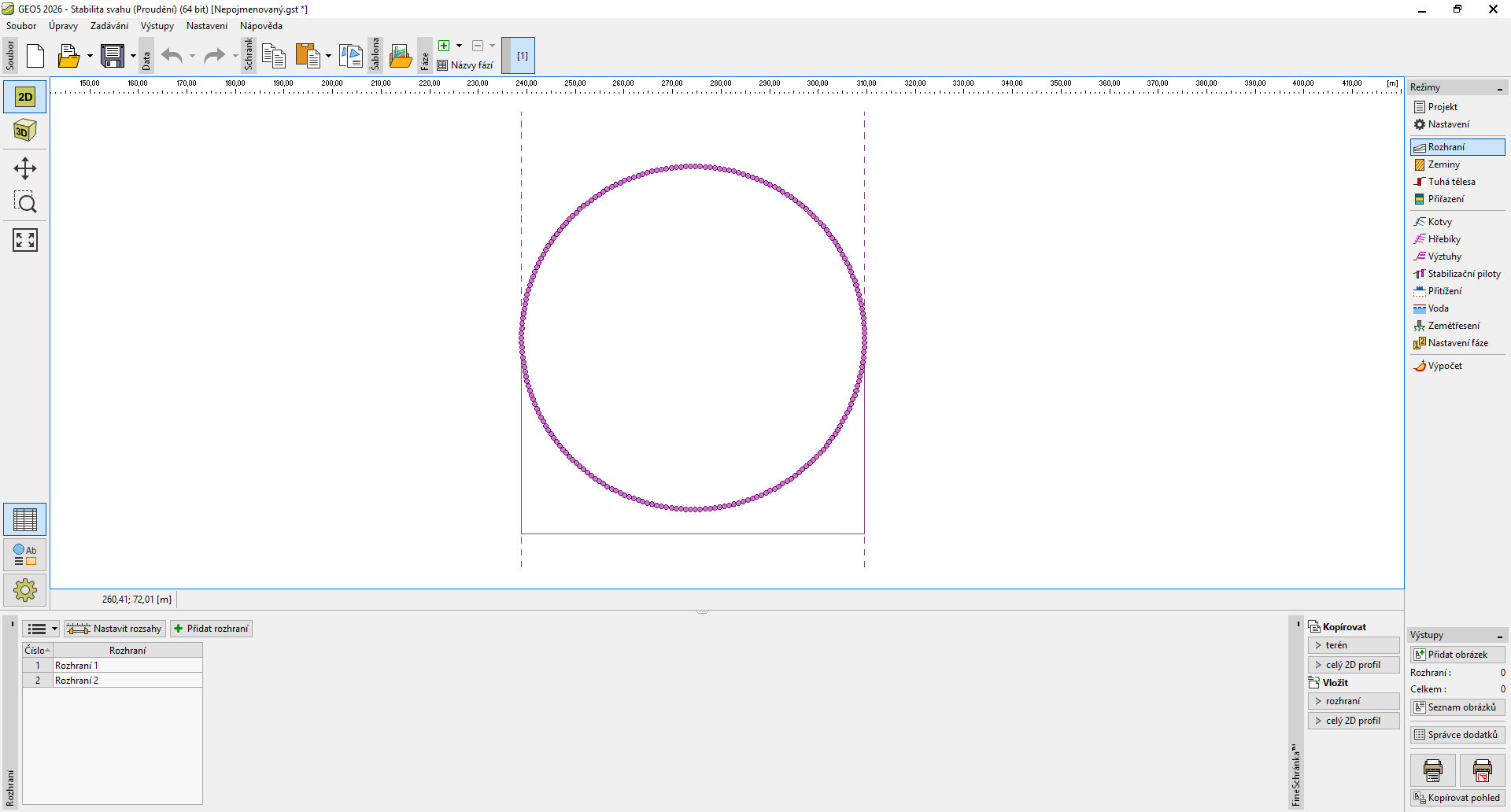
Task: Collapse the Režimy panel
Action: click(x=1499, y=88)
